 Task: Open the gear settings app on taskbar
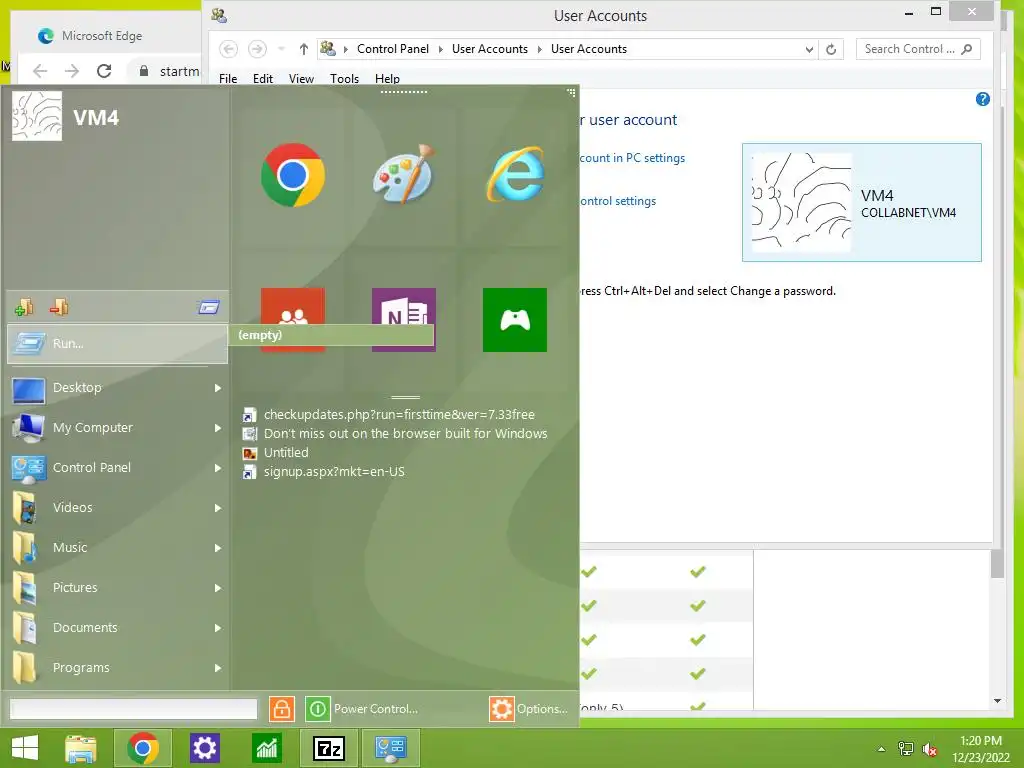pyautogui.click(x=204, y=748)
